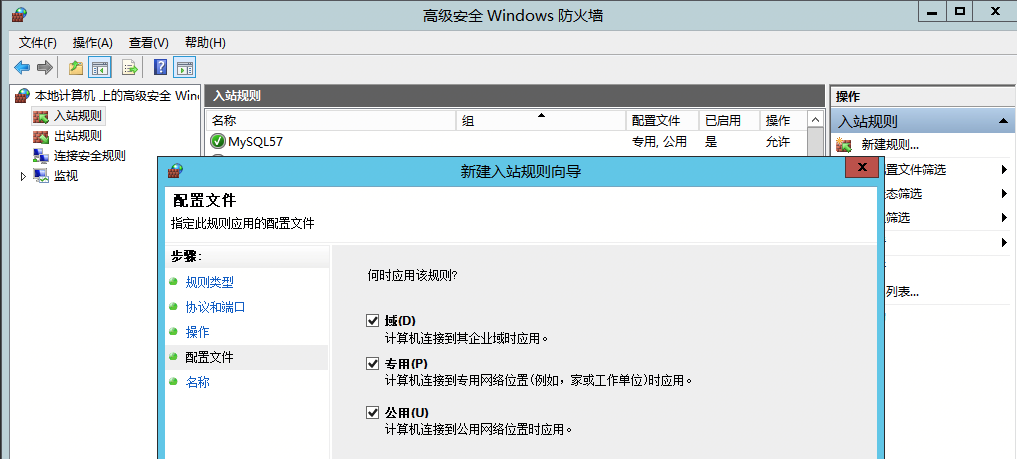Image resolution: width=1017 pixels, height=459 pixels.
Task: Select the MySQL57 rule row
Action: [507, 141]
